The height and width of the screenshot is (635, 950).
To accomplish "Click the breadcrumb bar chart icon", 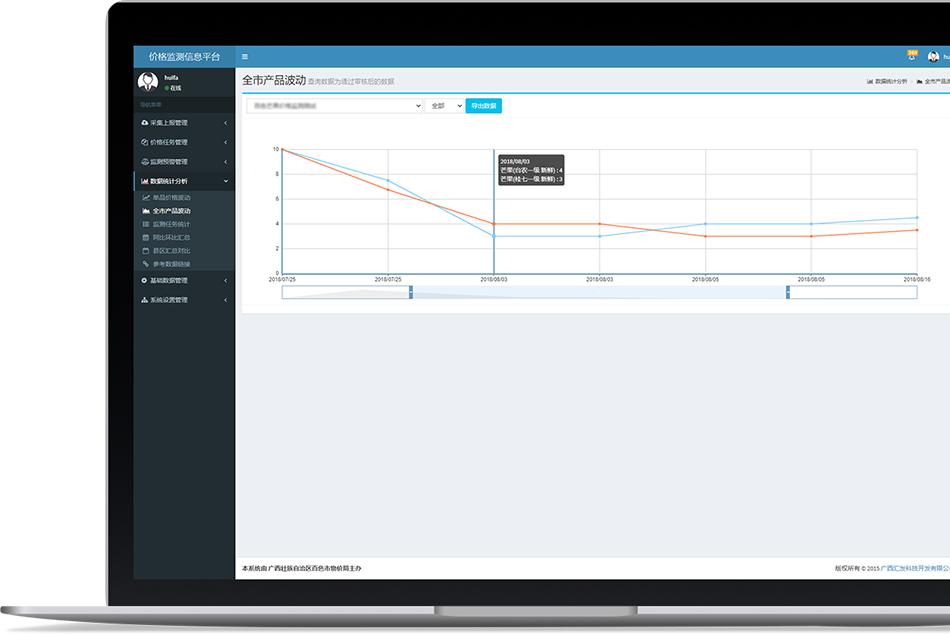I will click(x=870, y=81).
